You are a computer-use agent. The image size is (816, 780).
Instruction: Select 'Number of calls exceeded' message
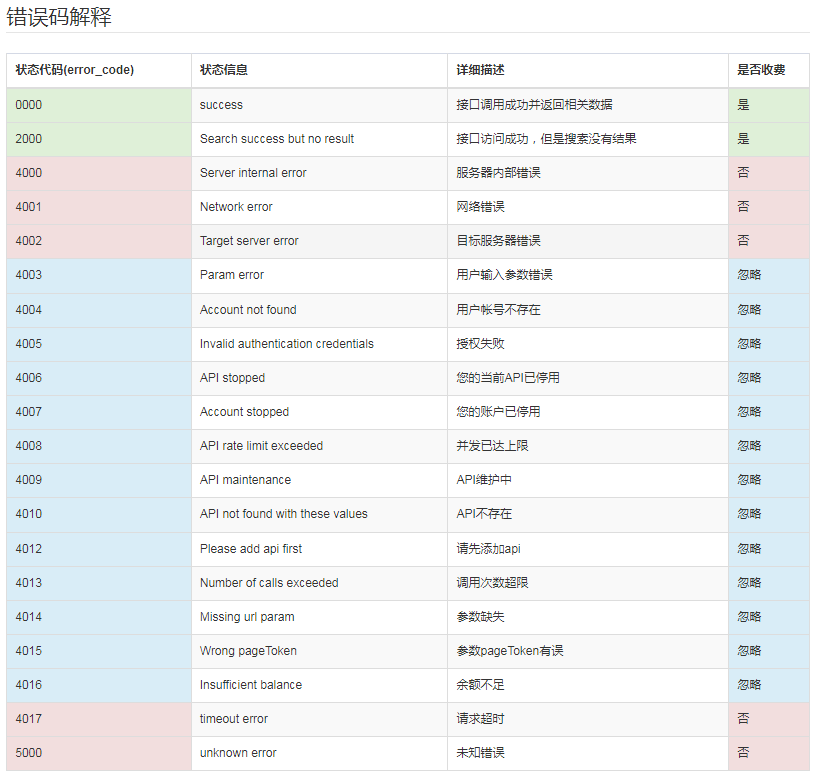tap(269, 583)
